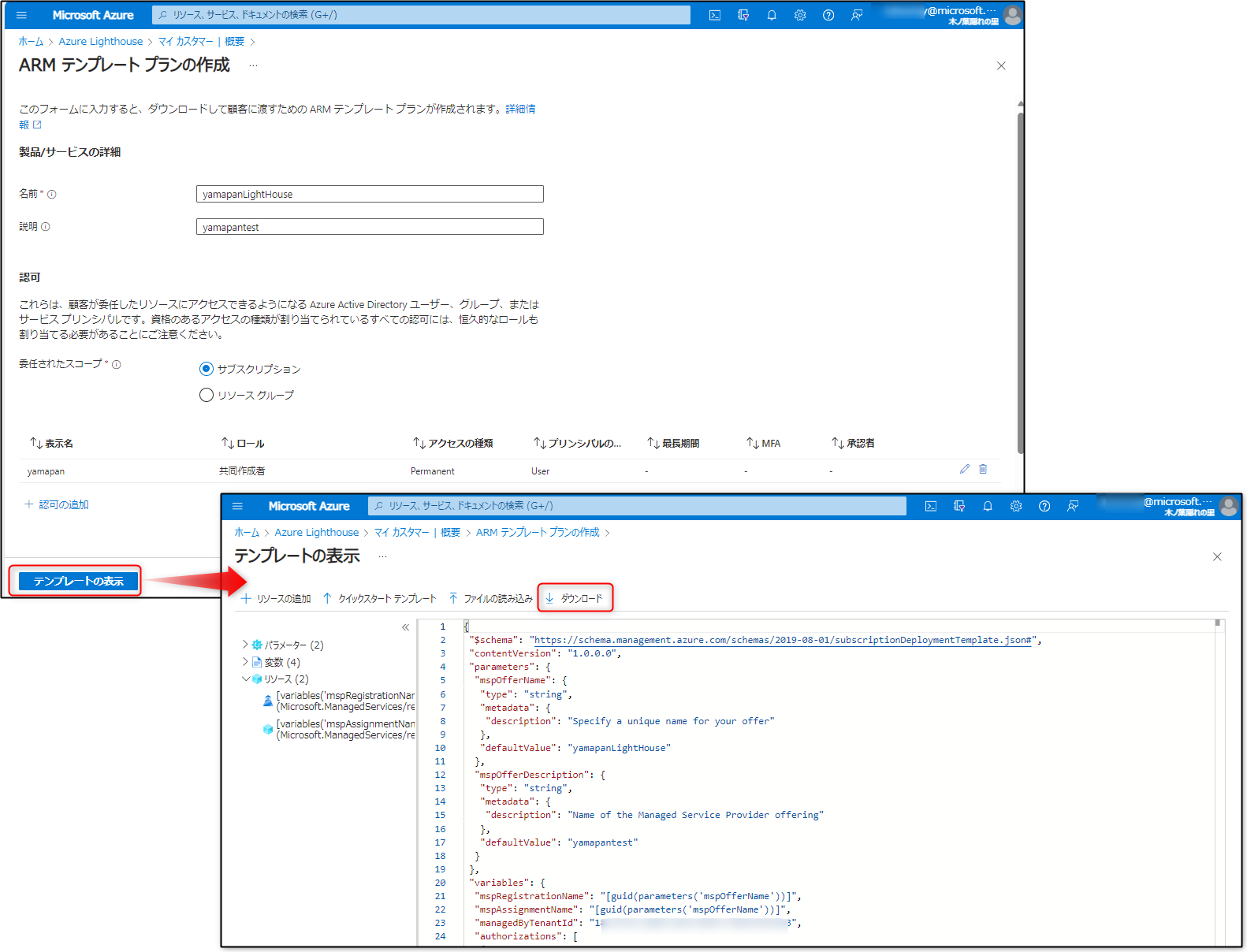Open notifications bell in front template window
The image size is (1247, 952).
pos(988,506)
